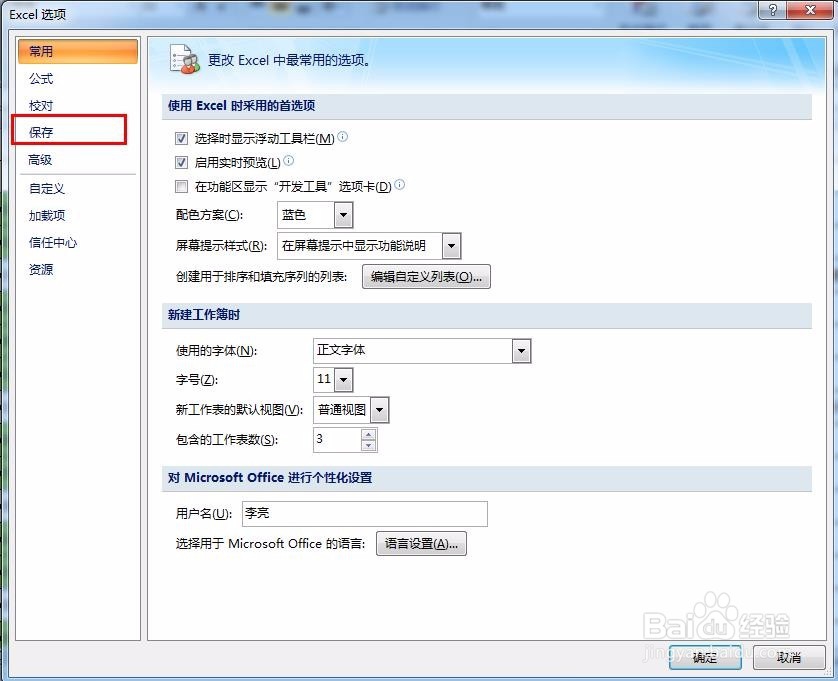Click info icon beside 开发工具 option

pyautogui.click(x=399, y=184)
